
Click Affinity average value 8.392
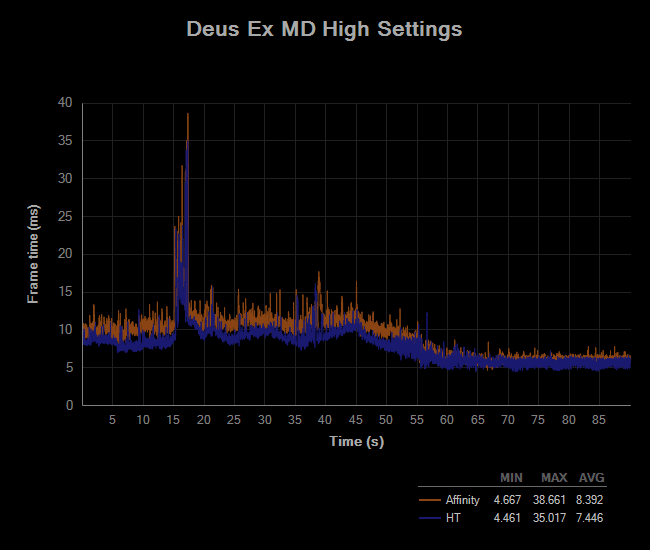pyautogui.click(x=589, y=500)
